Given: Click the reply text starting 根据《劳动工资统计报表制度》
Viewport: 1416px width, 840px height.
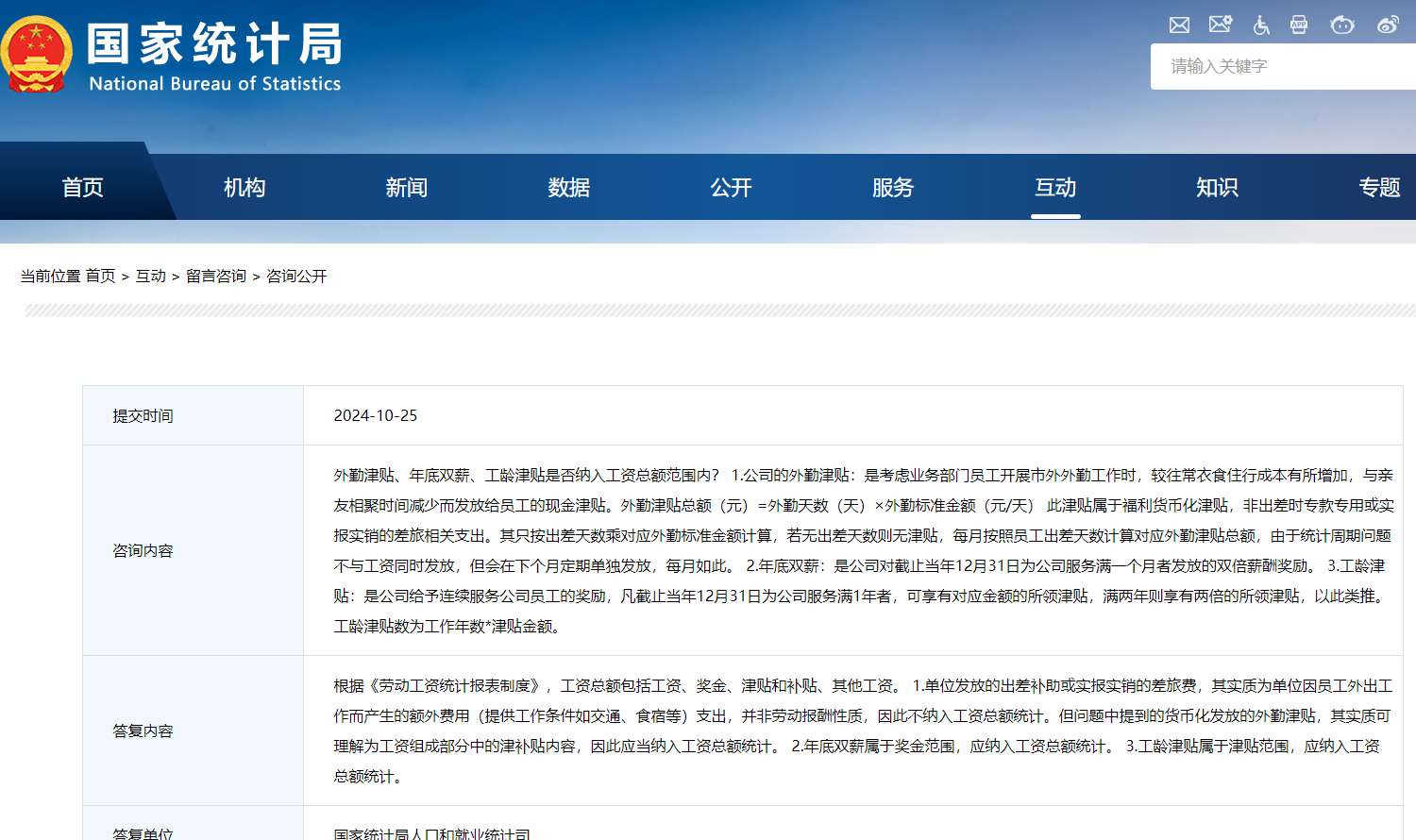Looking at the screenshot, I should coord(864,731).
